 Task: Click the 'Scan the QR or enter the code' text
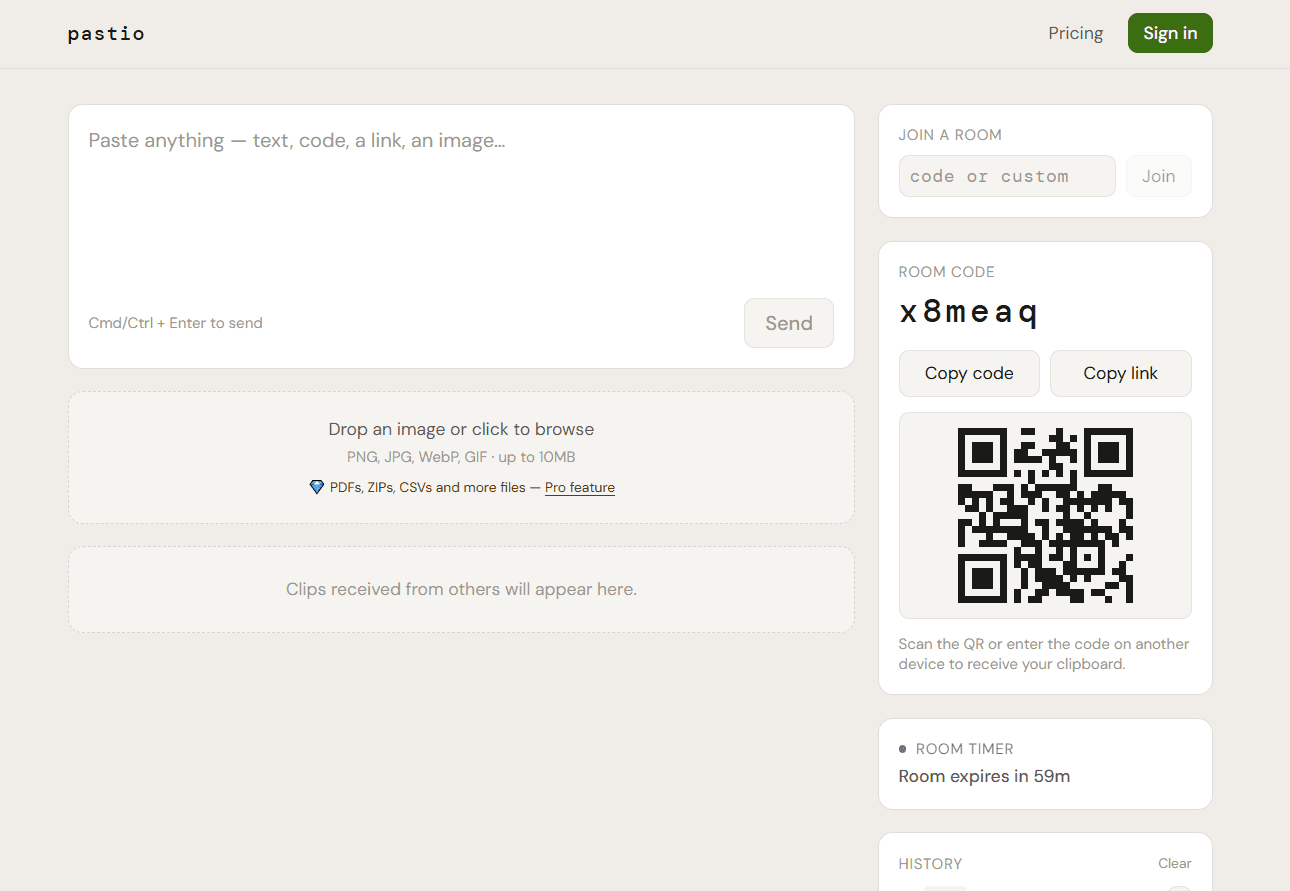(x=1044, y=654)
